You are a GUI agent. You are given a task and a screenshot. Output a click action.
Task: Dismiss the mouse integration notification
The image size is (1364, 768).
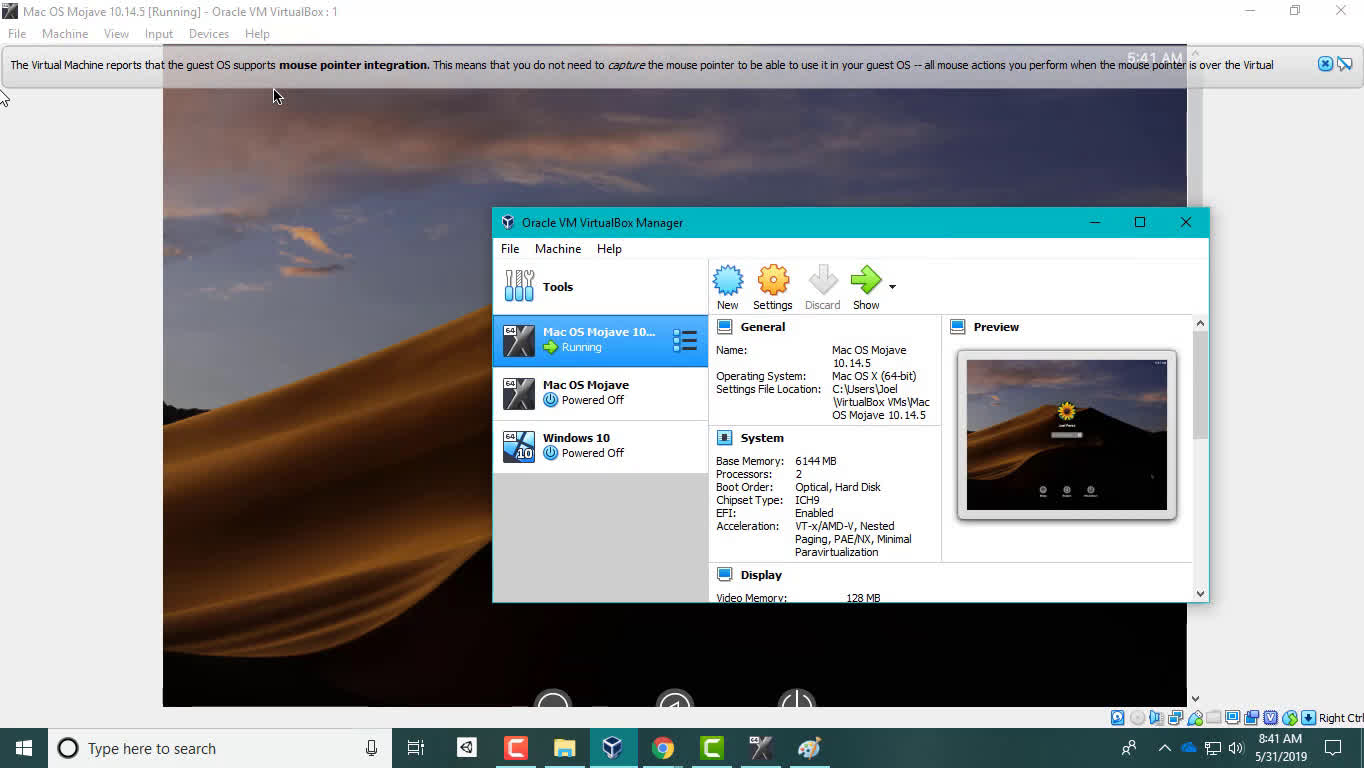click(x=1325, y=64)
